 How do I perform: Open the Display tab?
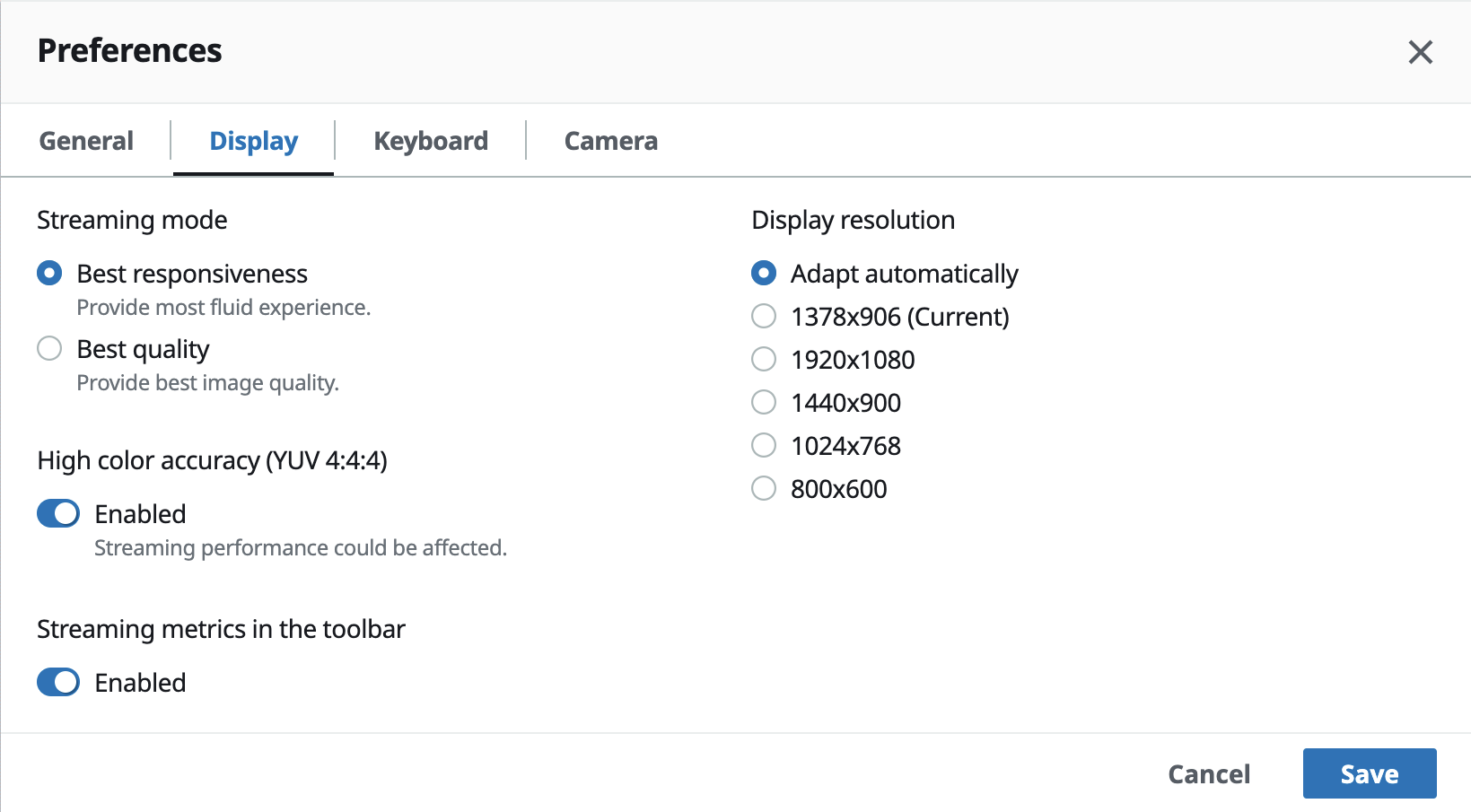(x=253, y=141)
